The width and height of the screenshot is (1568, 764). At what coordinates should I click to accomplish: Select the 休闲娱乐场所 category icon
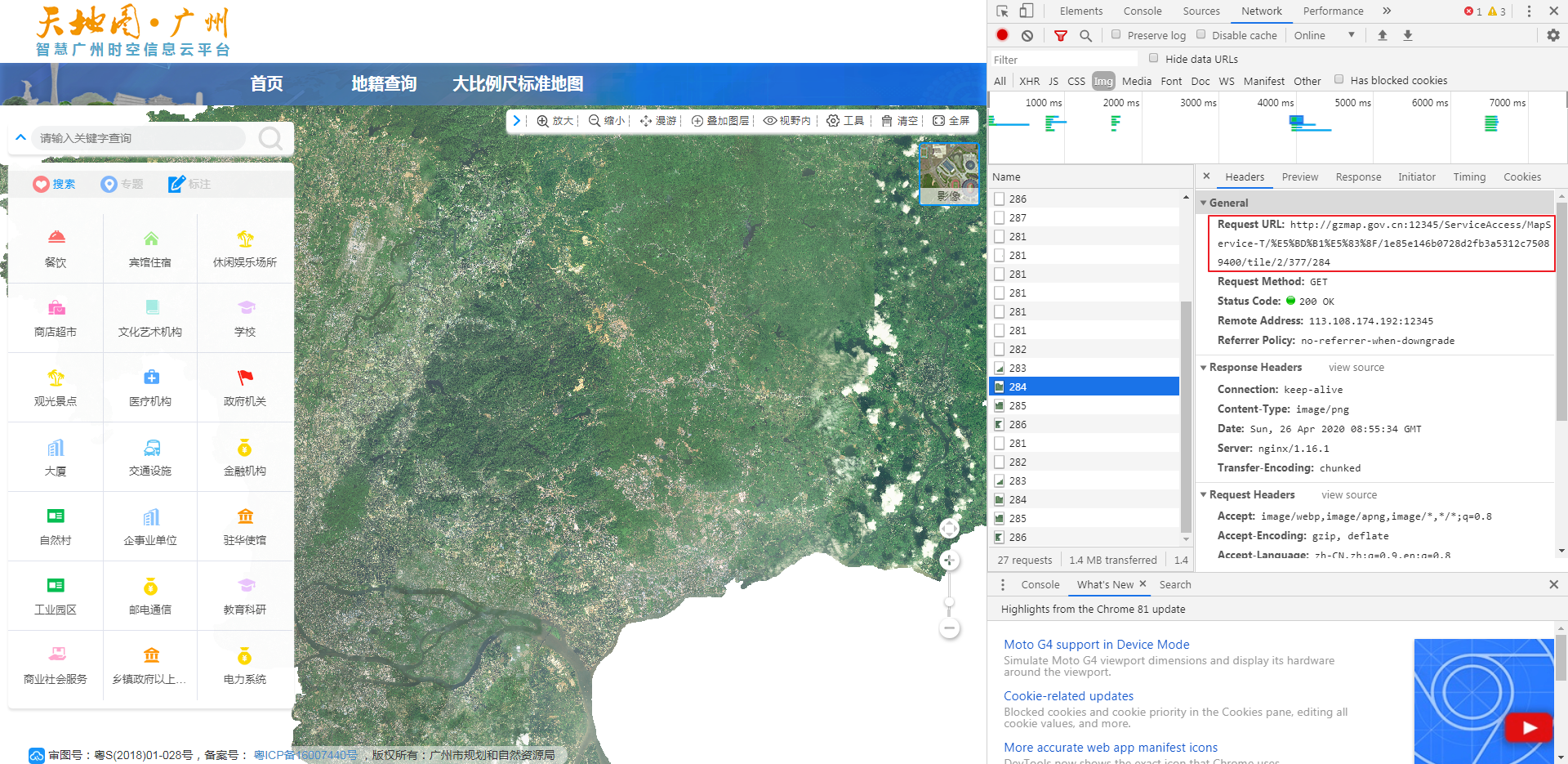[x=245, y=238]
